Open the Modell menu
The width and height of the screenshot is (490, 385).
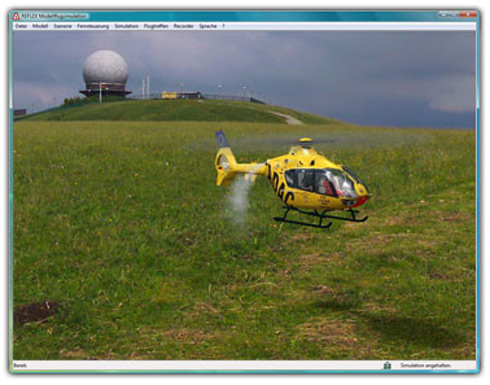coord(40,26)
